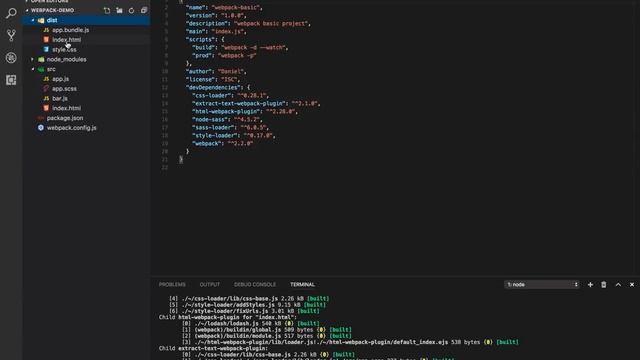This screenshot has height=360, width=640.
Task: Collapse the dist folder
Action: [x=33, y=20]
